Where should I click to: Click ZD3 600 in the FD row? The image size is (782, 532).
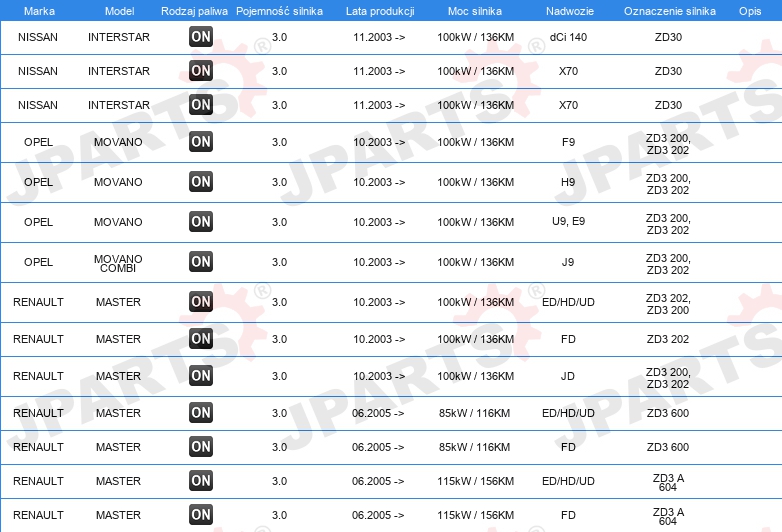click(x=668, y=447)
